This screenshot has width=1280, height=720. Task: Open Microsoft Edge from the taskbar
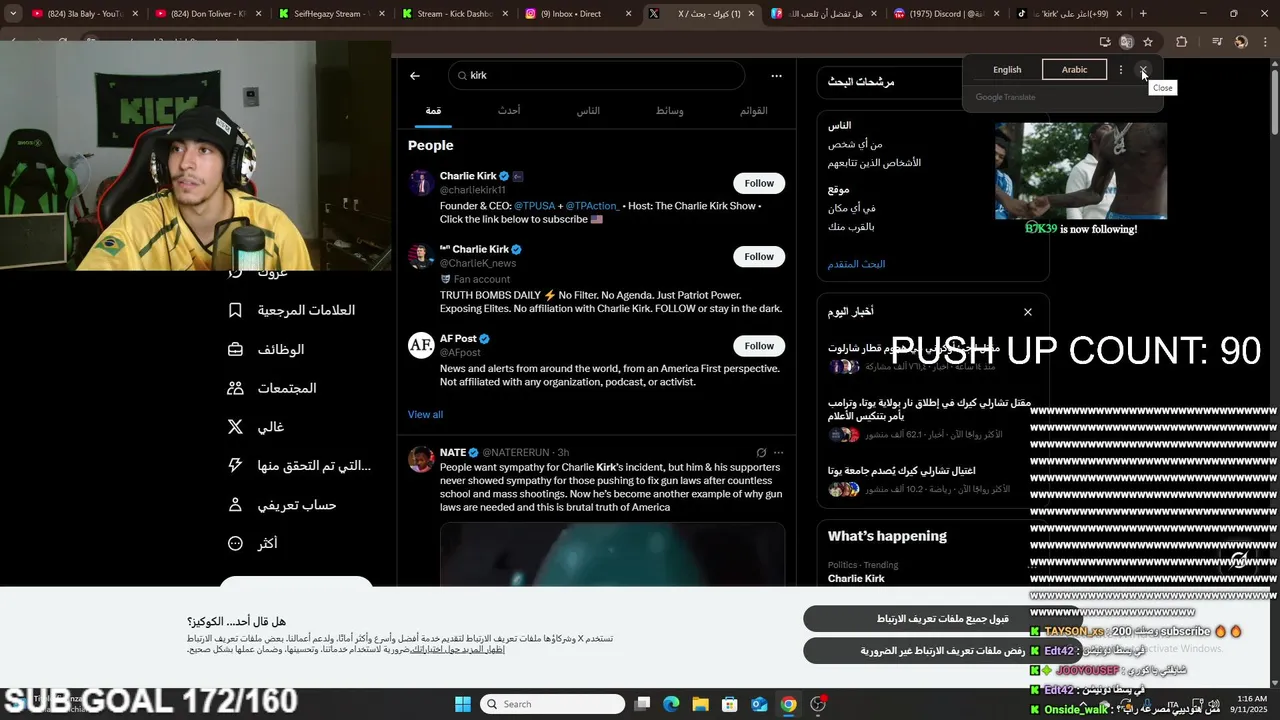coord(671,704)
